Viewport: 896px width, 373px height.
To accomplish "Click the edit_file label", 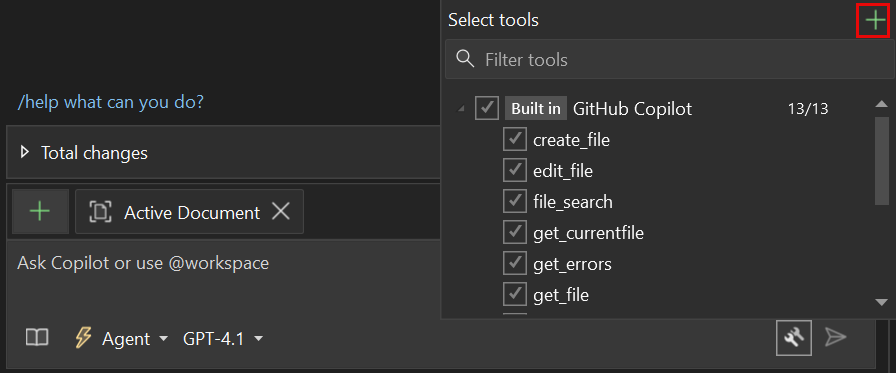I will click(x=563, y=171).
